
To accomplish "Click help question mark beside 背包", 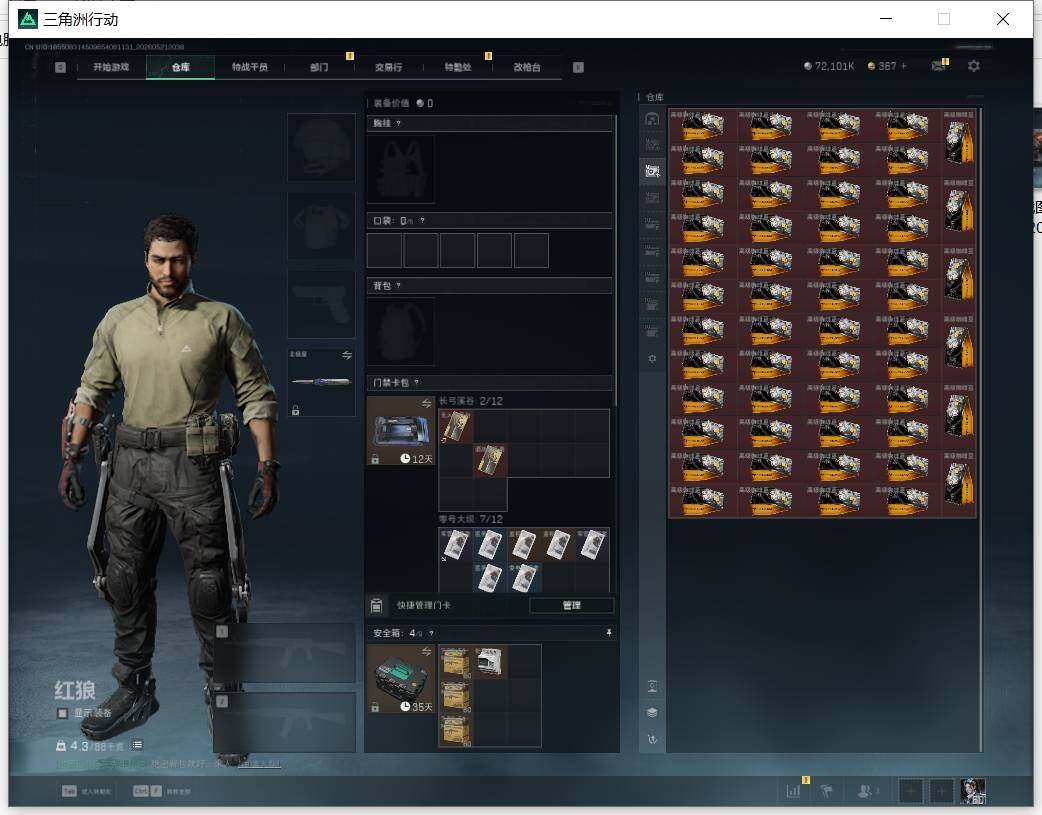I will pyautogui.click(x=398, y=286).
